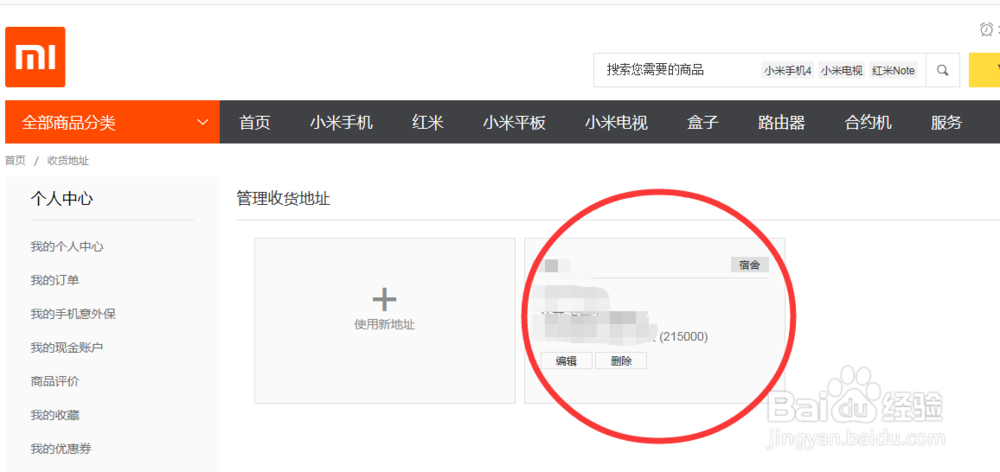Pick the 小米手机4 search suggestion
This screenshot has width=1000, height=472.
[x=788, y=71]
